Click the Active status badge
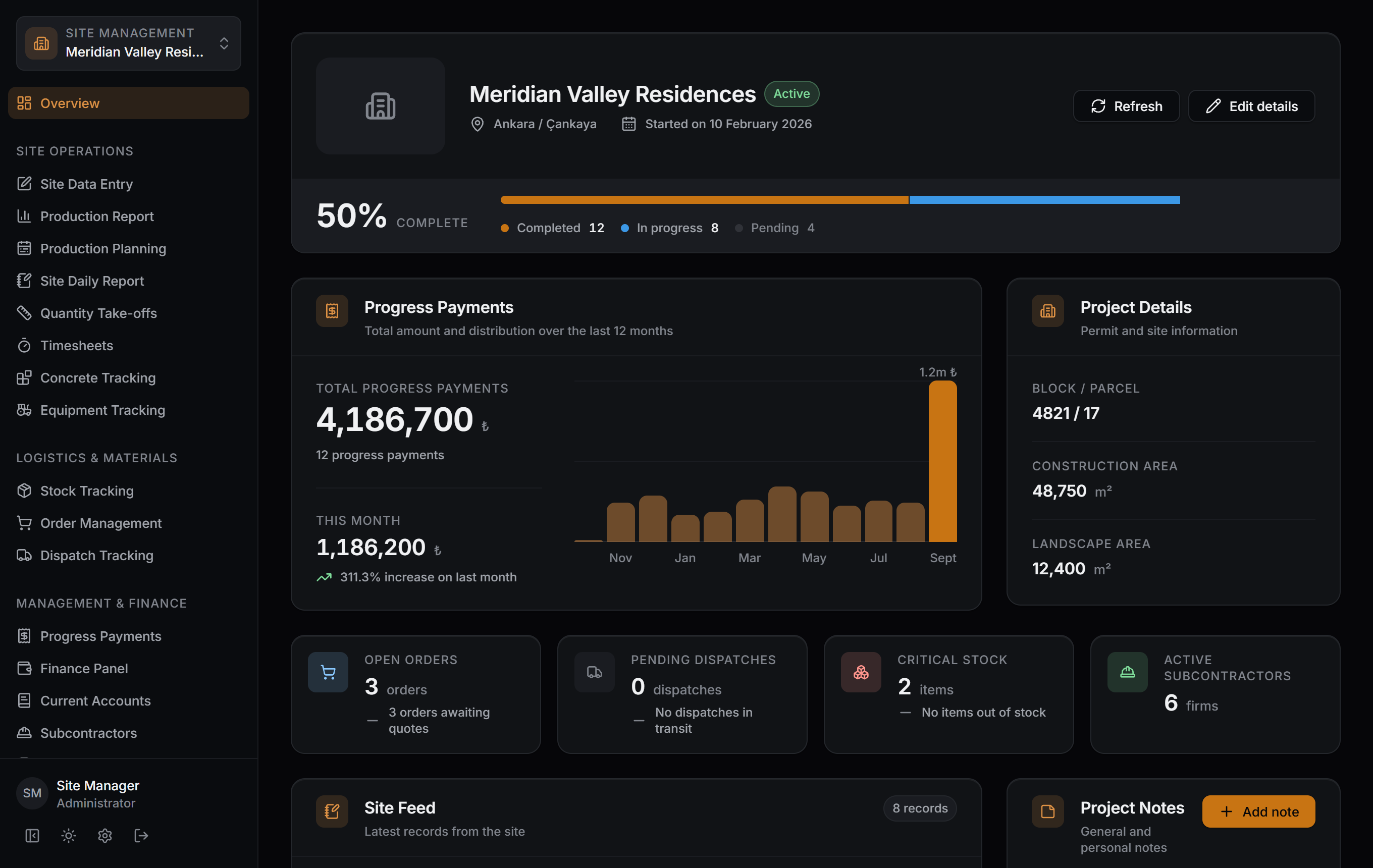This screenshot has height=868, width=1373. (x=791, y=93)
